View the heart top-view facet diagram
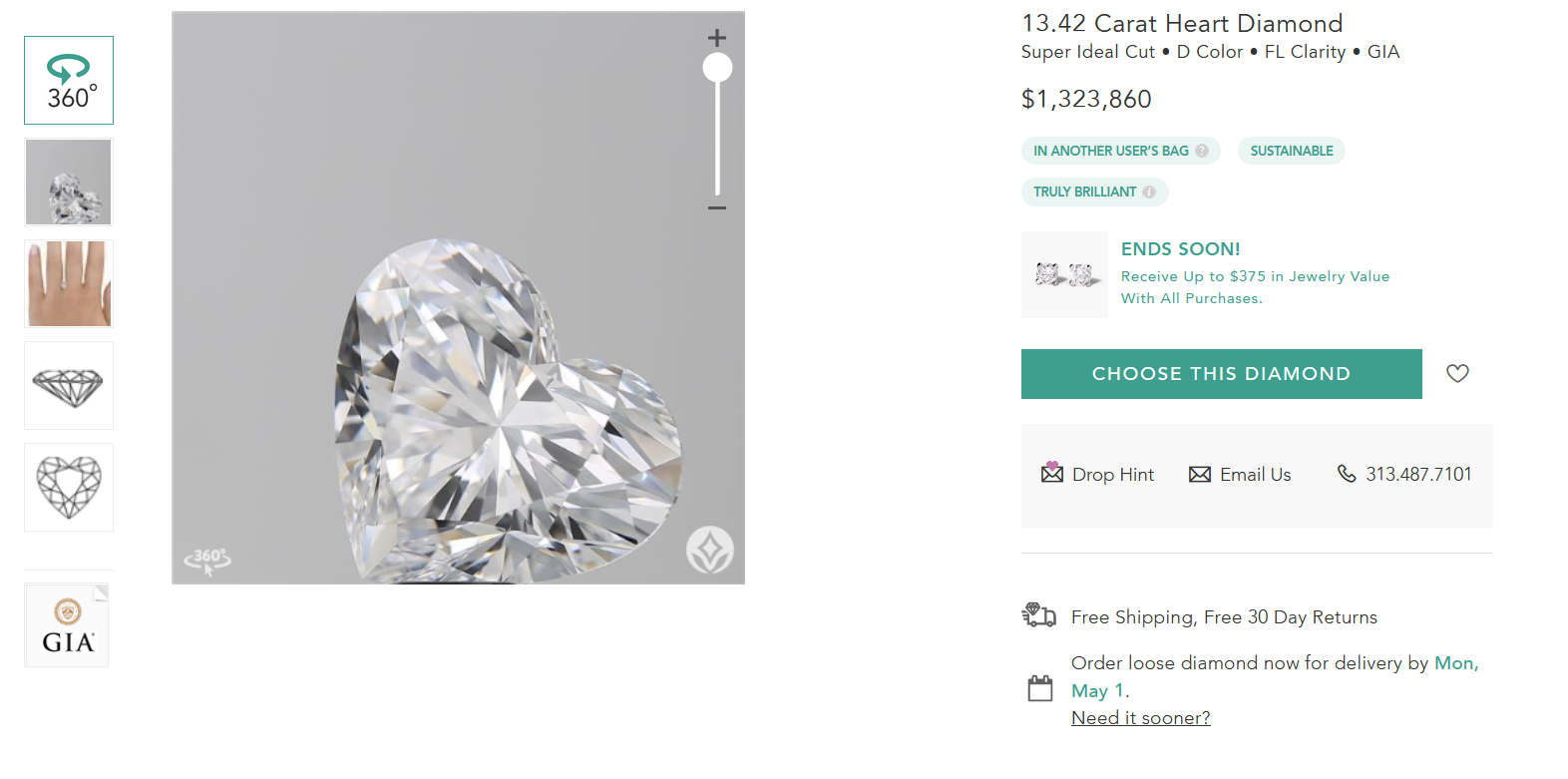 click(69, 488)
